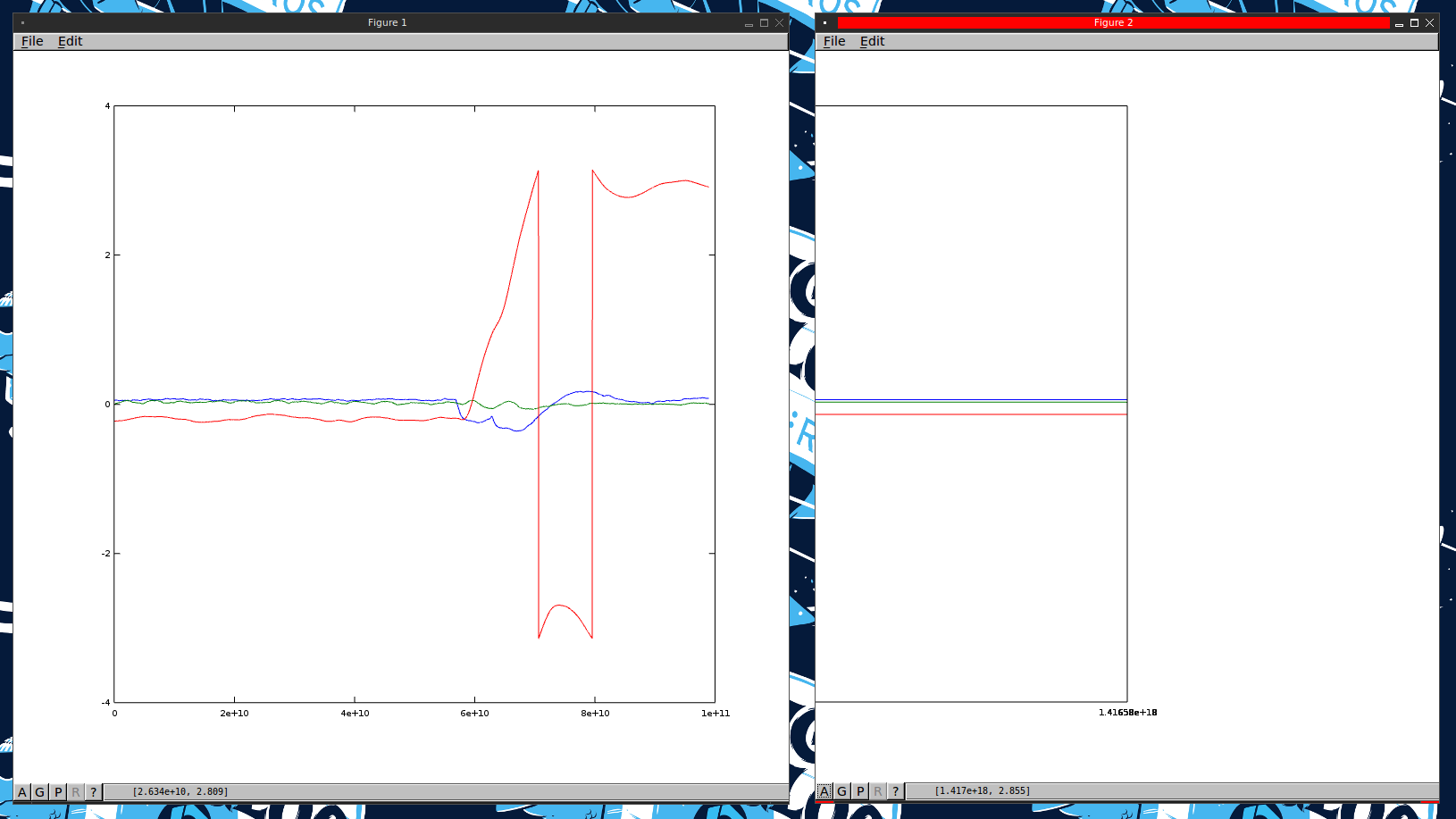
Task: Toggle grid 'G' button in Figure 1
Action: point(39,792)
